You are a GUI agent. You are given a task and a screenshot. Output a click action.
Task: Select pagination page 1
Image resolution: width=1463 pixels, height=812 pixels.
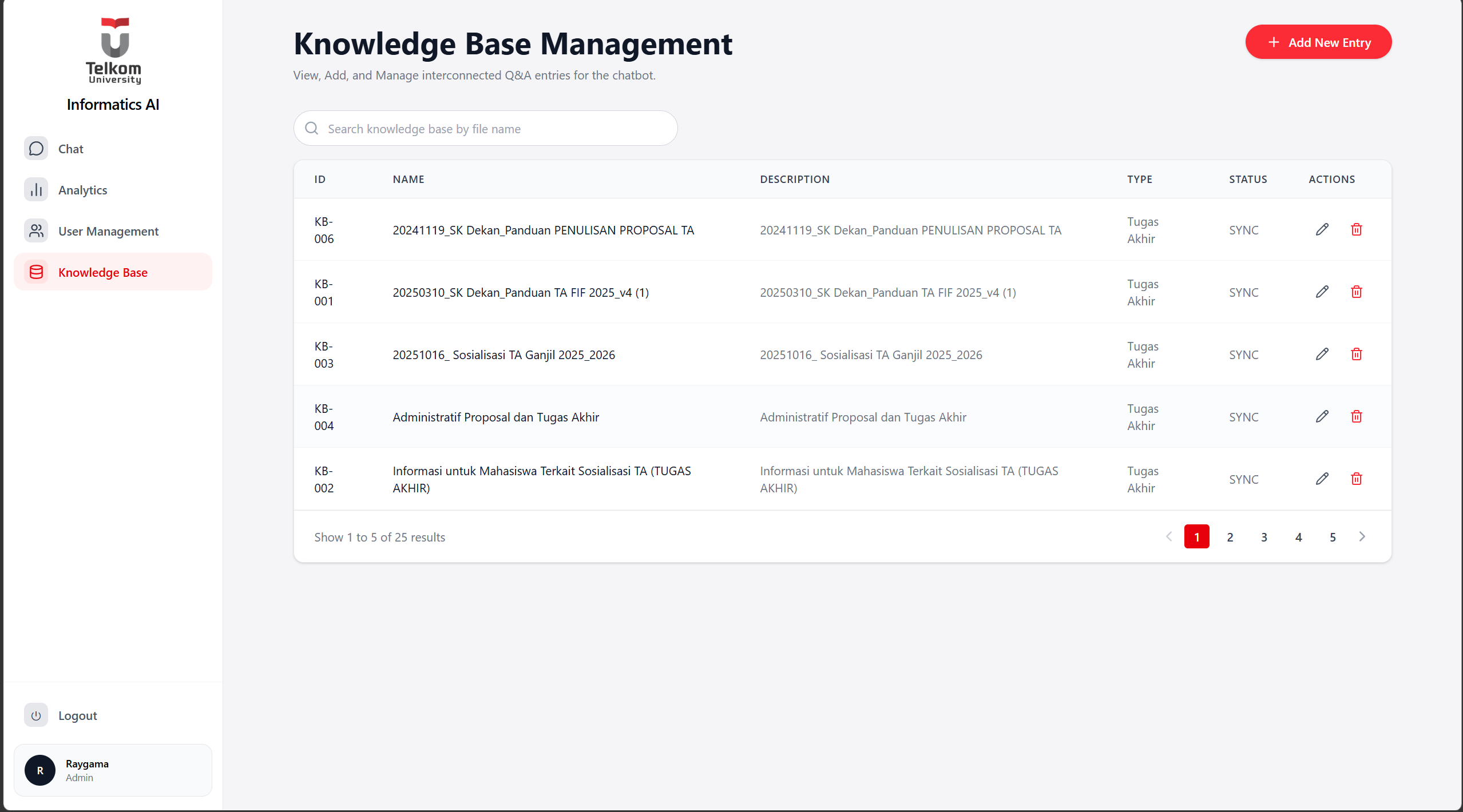(x=1196, y=536)
